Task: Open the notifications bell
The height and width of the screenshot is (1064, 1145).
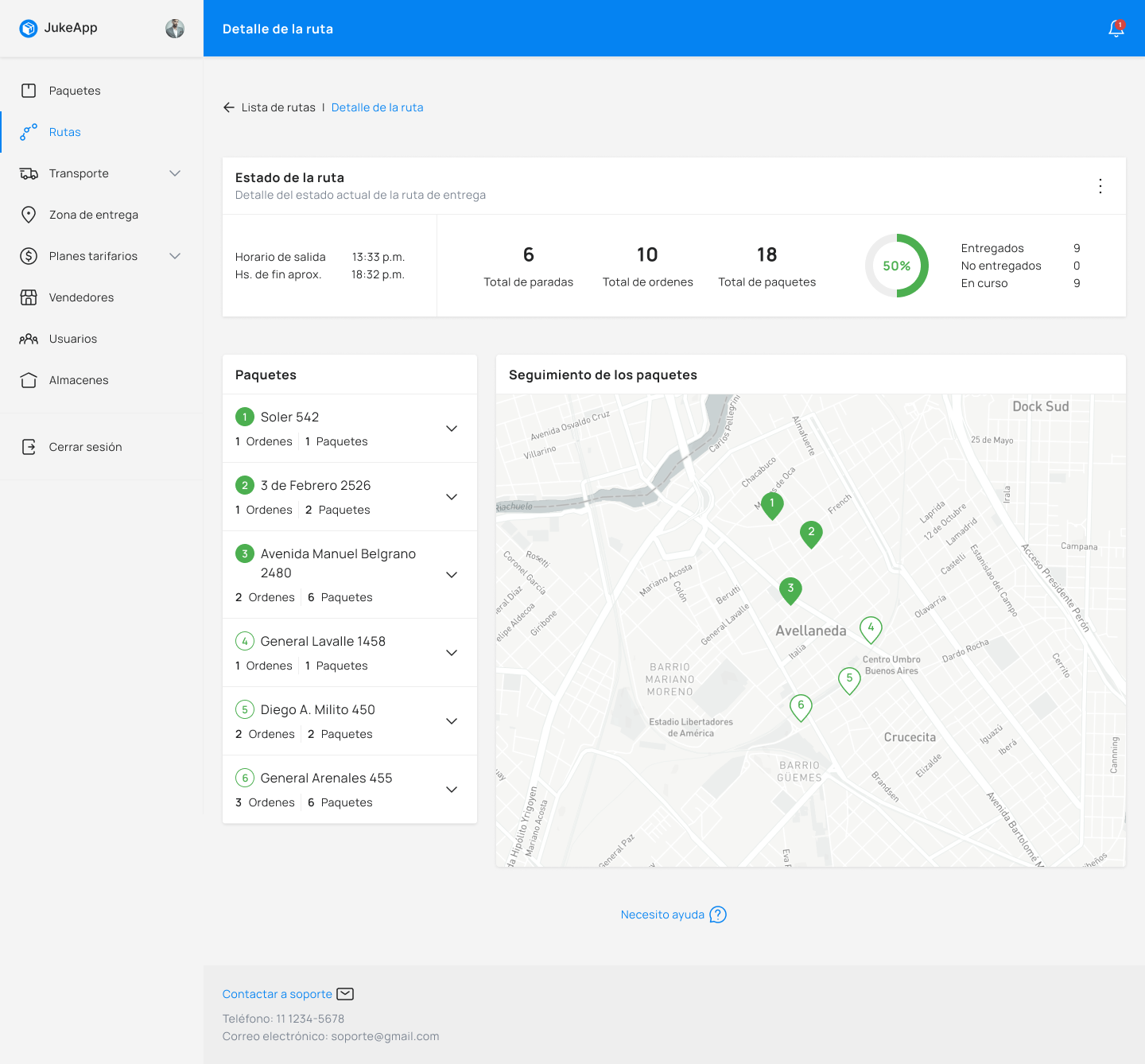Action: pos(1116,29)
